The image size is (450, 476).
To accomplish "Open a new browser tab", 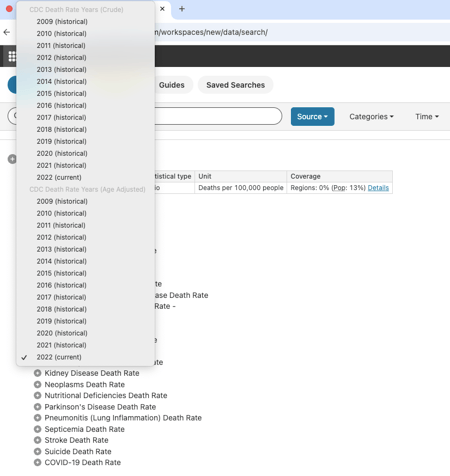I will [x=182, y=9].
